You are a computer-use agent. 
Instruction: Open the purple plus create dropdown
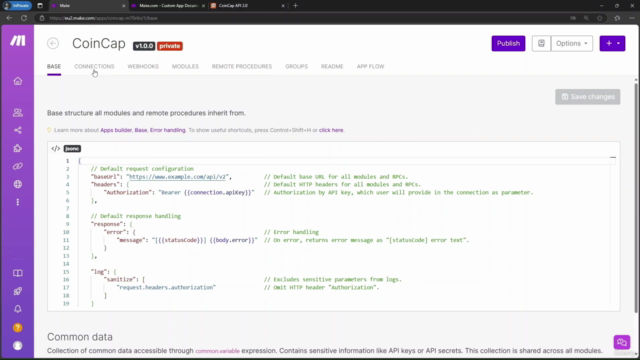click(612, 43)
